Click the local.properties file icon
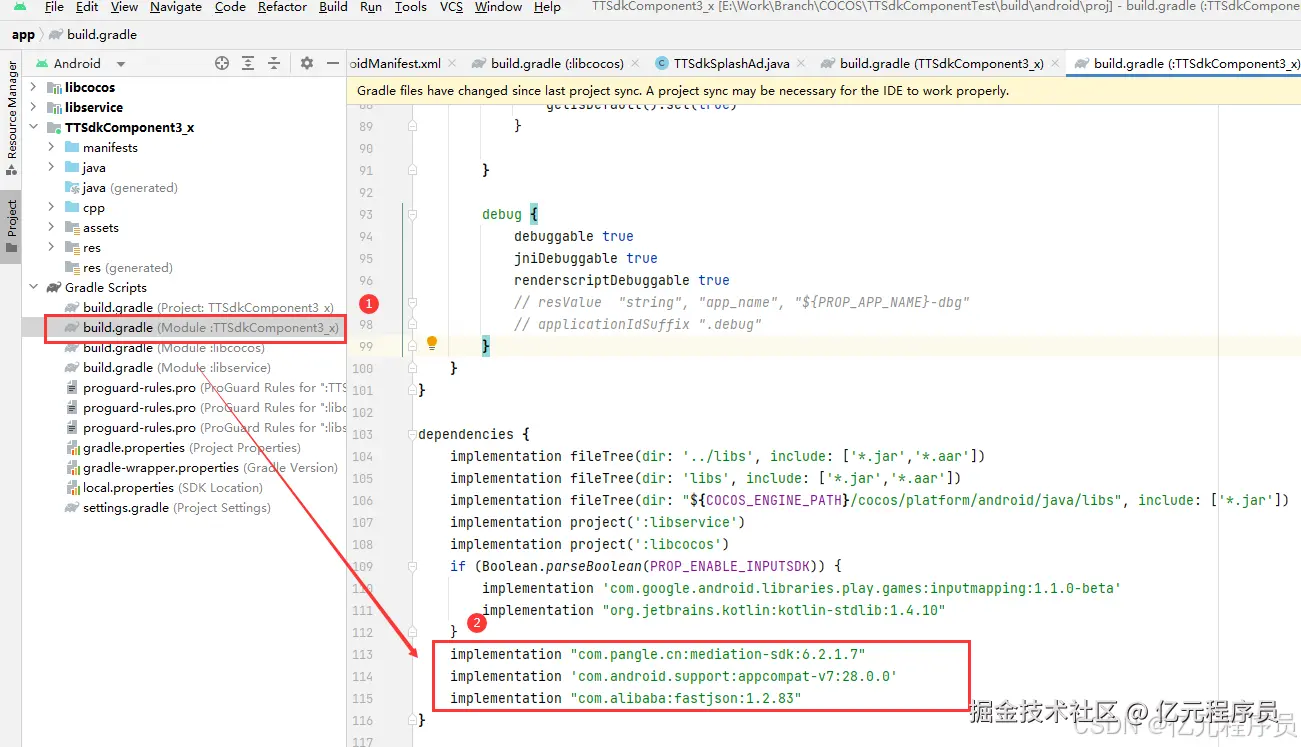 pyautogui.click(x=72, y=488)
